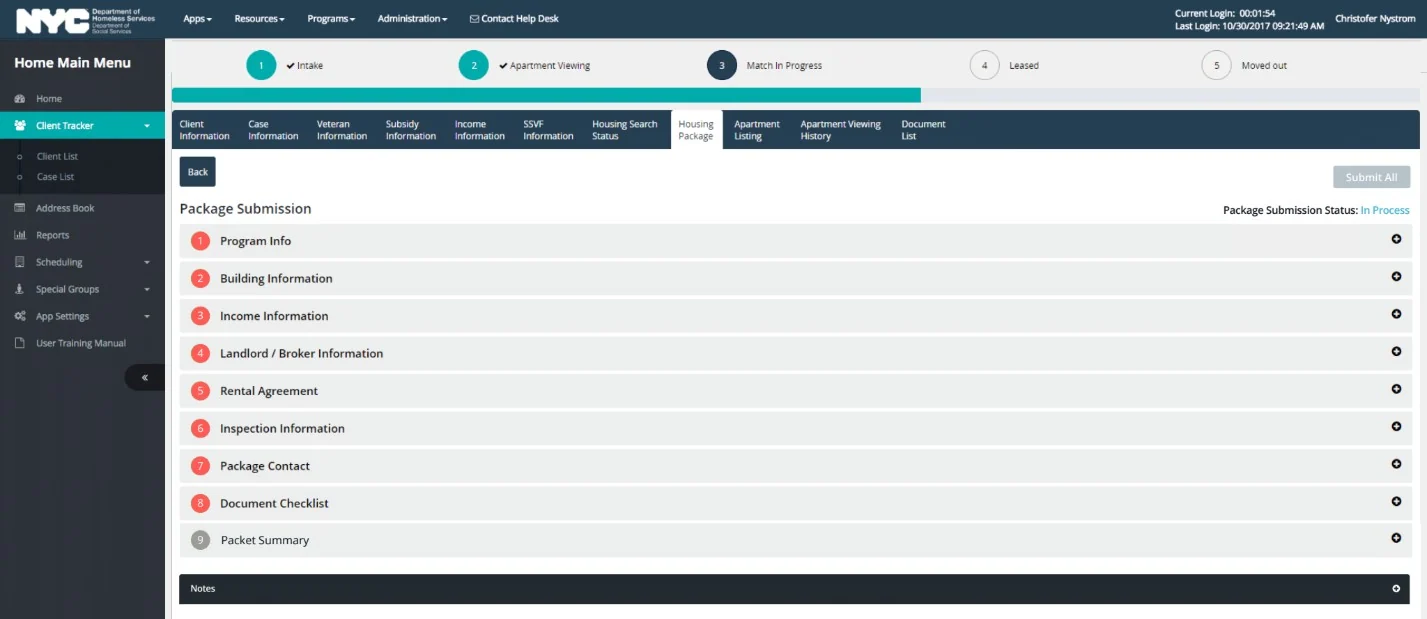This screenshot has width=1427, height=619.
Task: Click the red number 4 badge for Landlord / Broker
Action: [201, 353]
